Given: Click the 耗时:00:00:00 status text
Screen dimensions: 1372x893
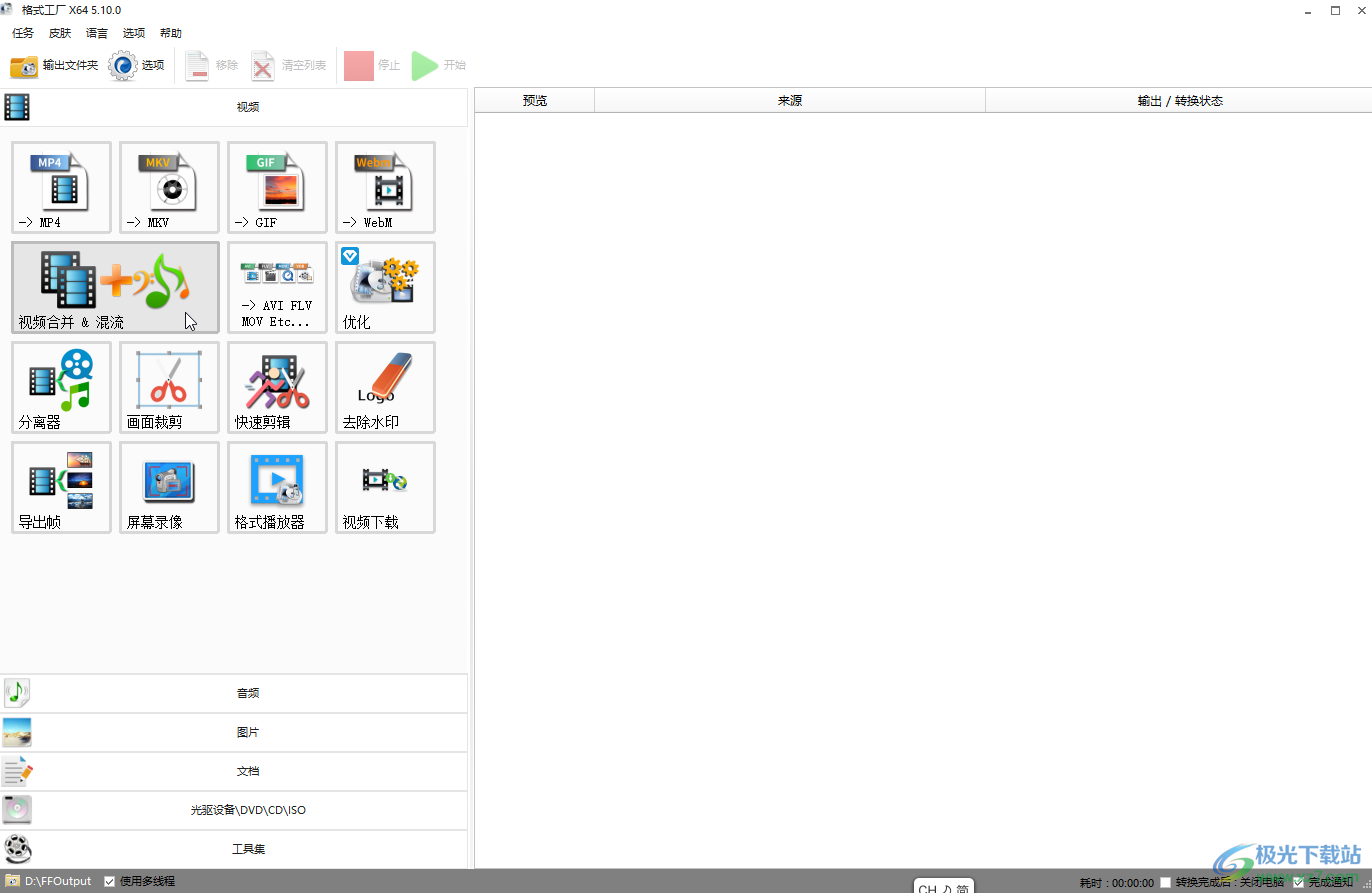Looking at the screenshot, I should 1117,884.
